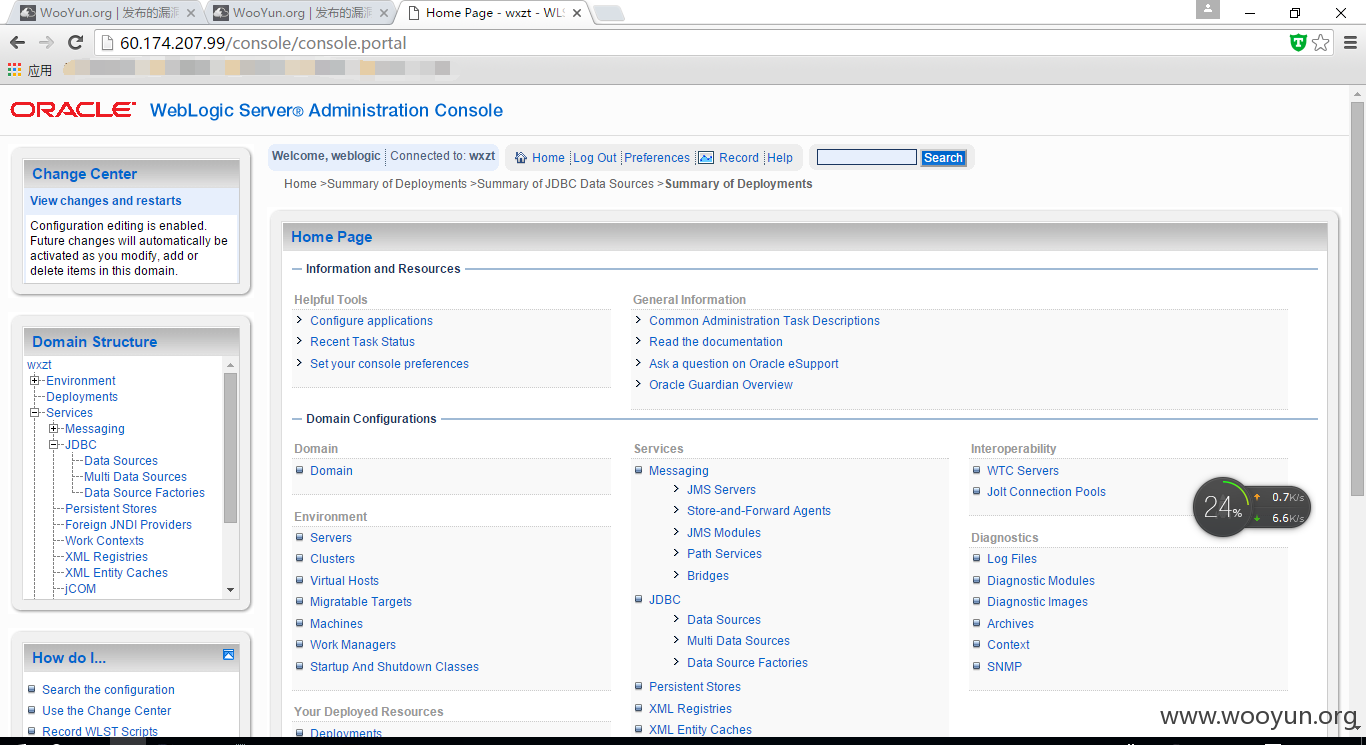Reload the page with the refresh icon
The width and height of the screenshot is (1366, 745).
tap(75, 43)
